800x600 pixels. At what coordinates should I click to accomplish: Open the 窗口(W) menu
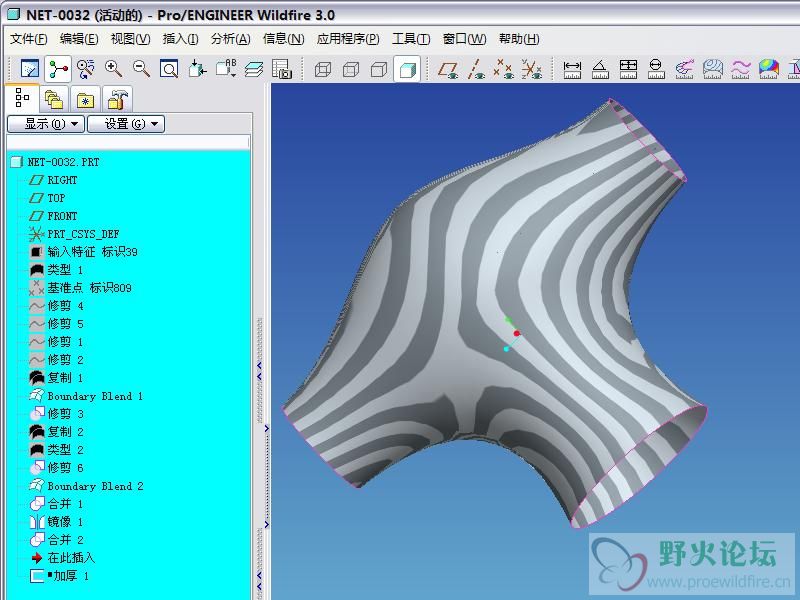point(464,39)
